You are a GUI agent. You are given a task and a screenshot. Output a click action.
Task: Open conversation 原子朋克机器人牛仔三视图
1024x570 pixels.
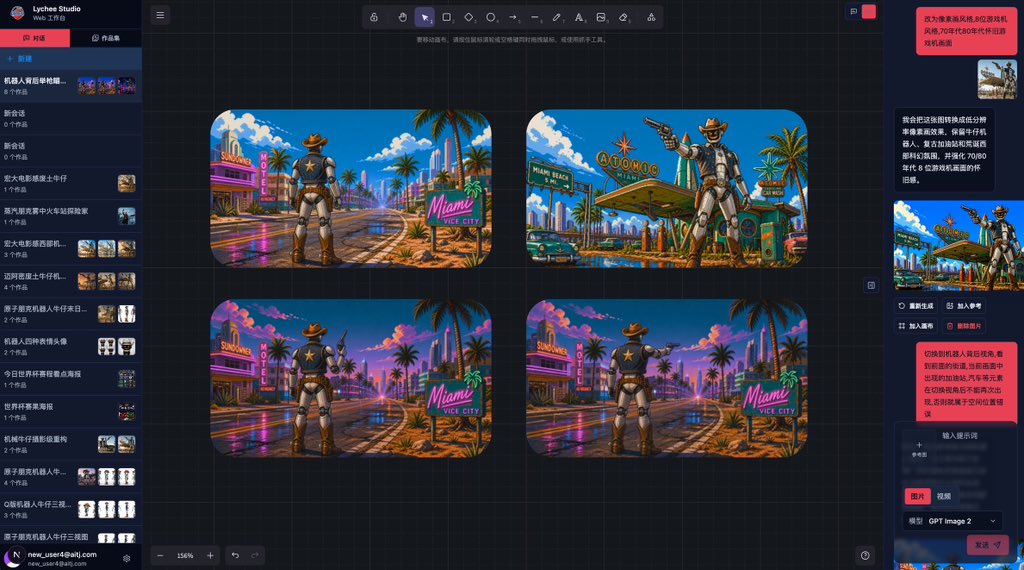coord(71,537)
